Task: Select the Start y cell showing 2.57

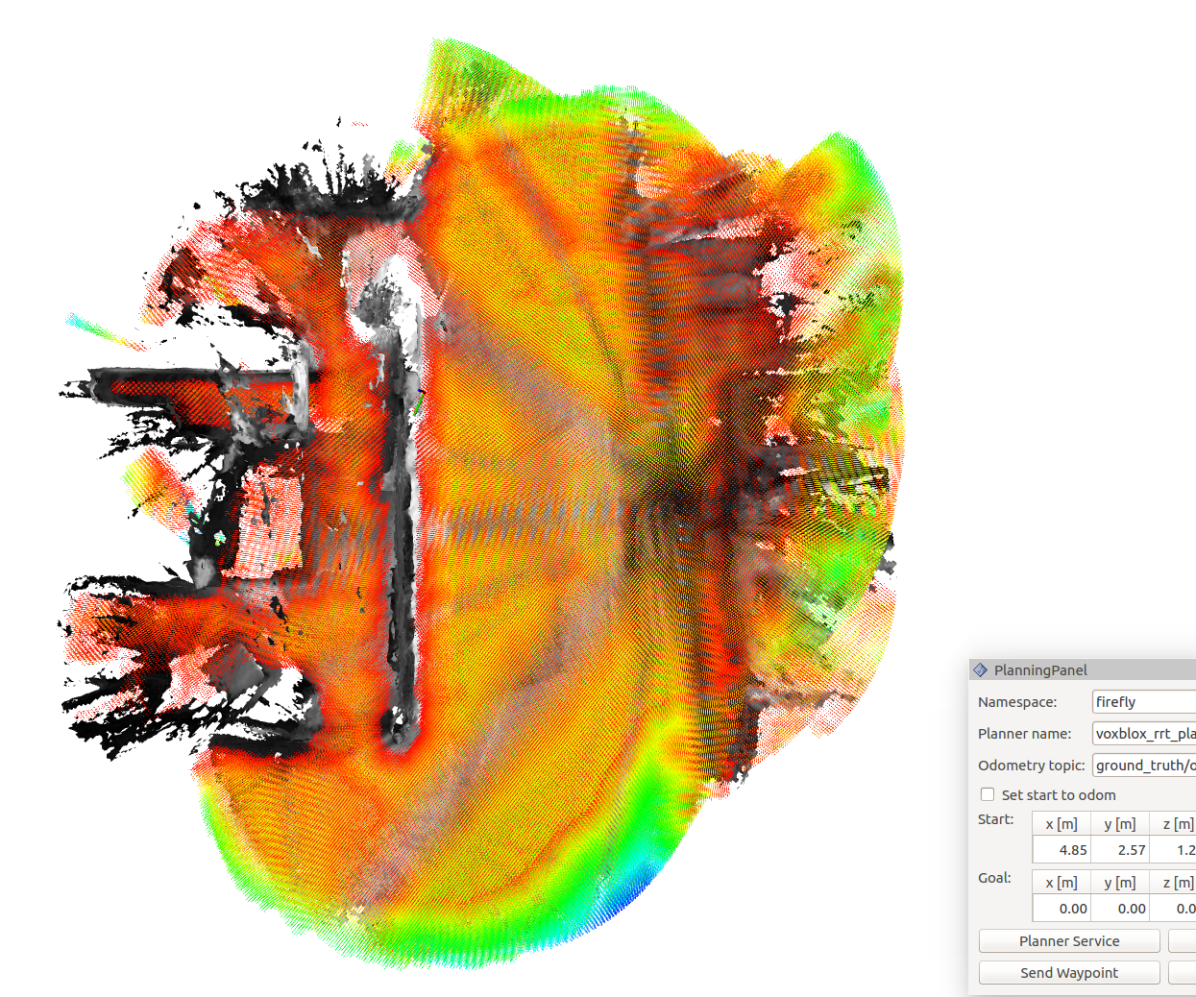Action: click(1120, 850)
